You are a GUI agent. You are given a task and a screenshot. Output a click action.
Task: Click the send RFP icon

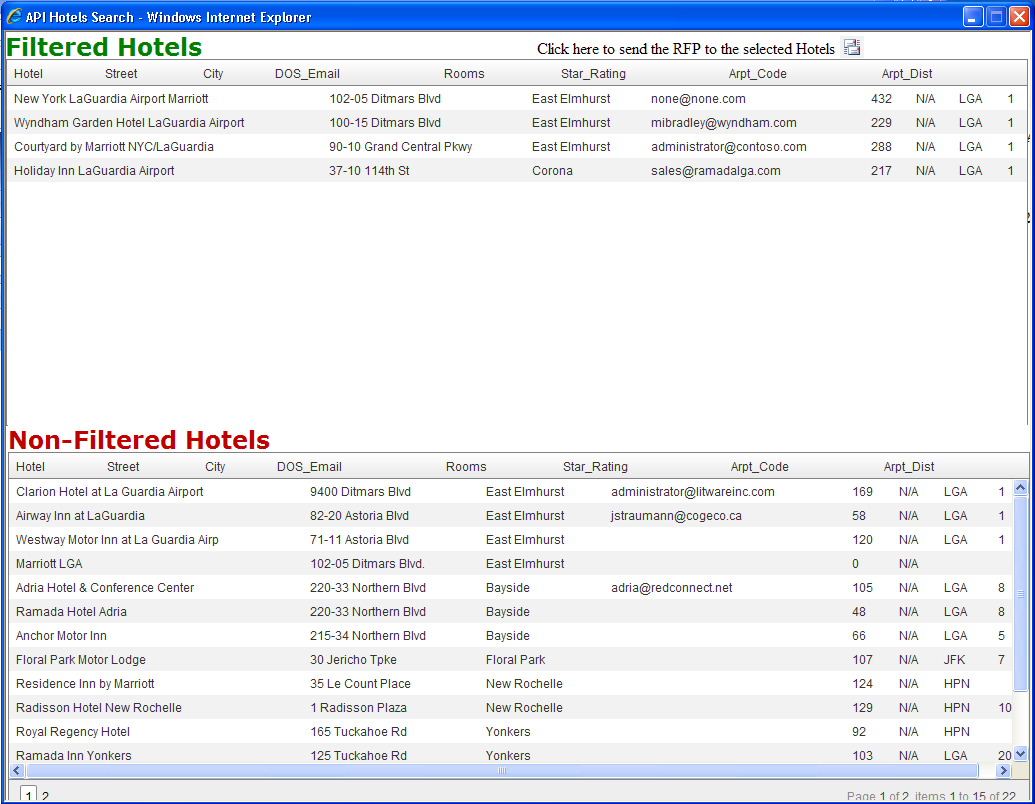(x=852, y=48)
